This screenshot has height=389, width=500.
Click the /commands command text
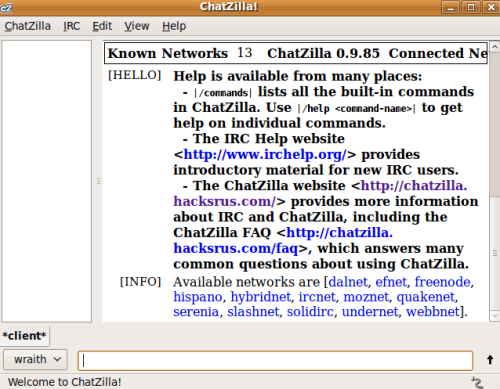coord(223,93)
